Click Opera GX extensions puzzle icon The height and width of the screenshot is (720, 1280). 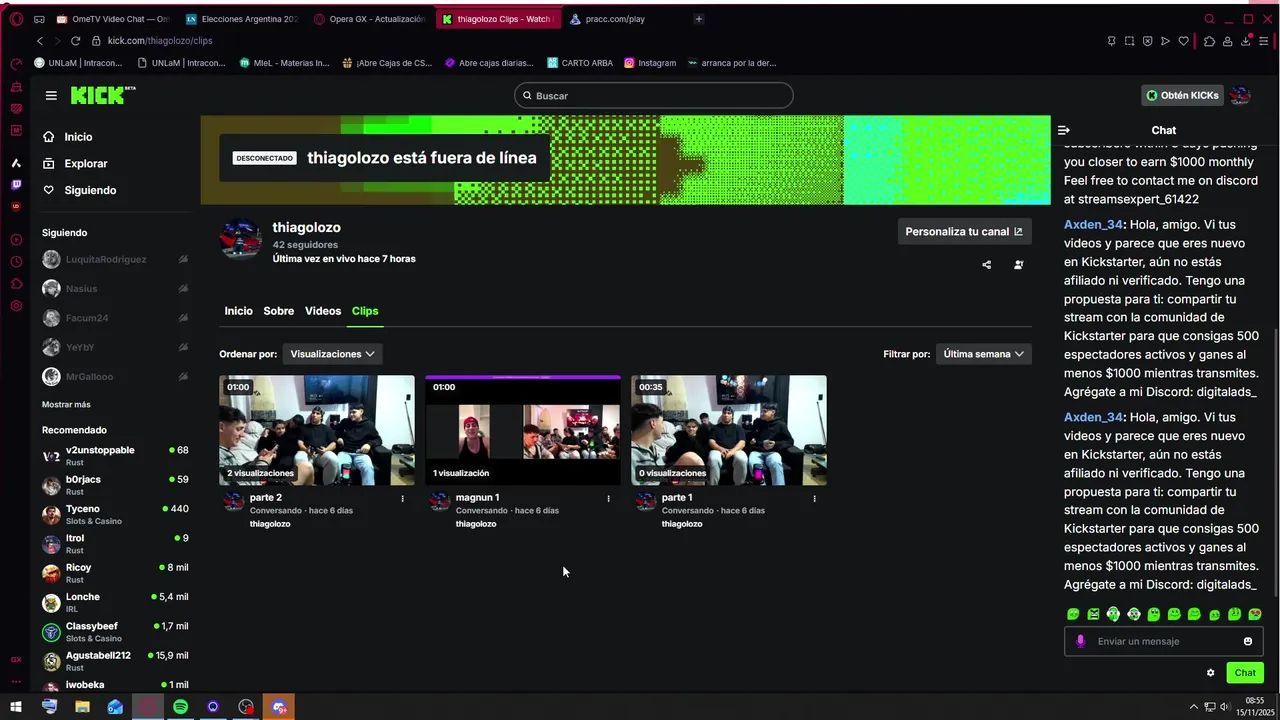click(x=1209, y=41)
